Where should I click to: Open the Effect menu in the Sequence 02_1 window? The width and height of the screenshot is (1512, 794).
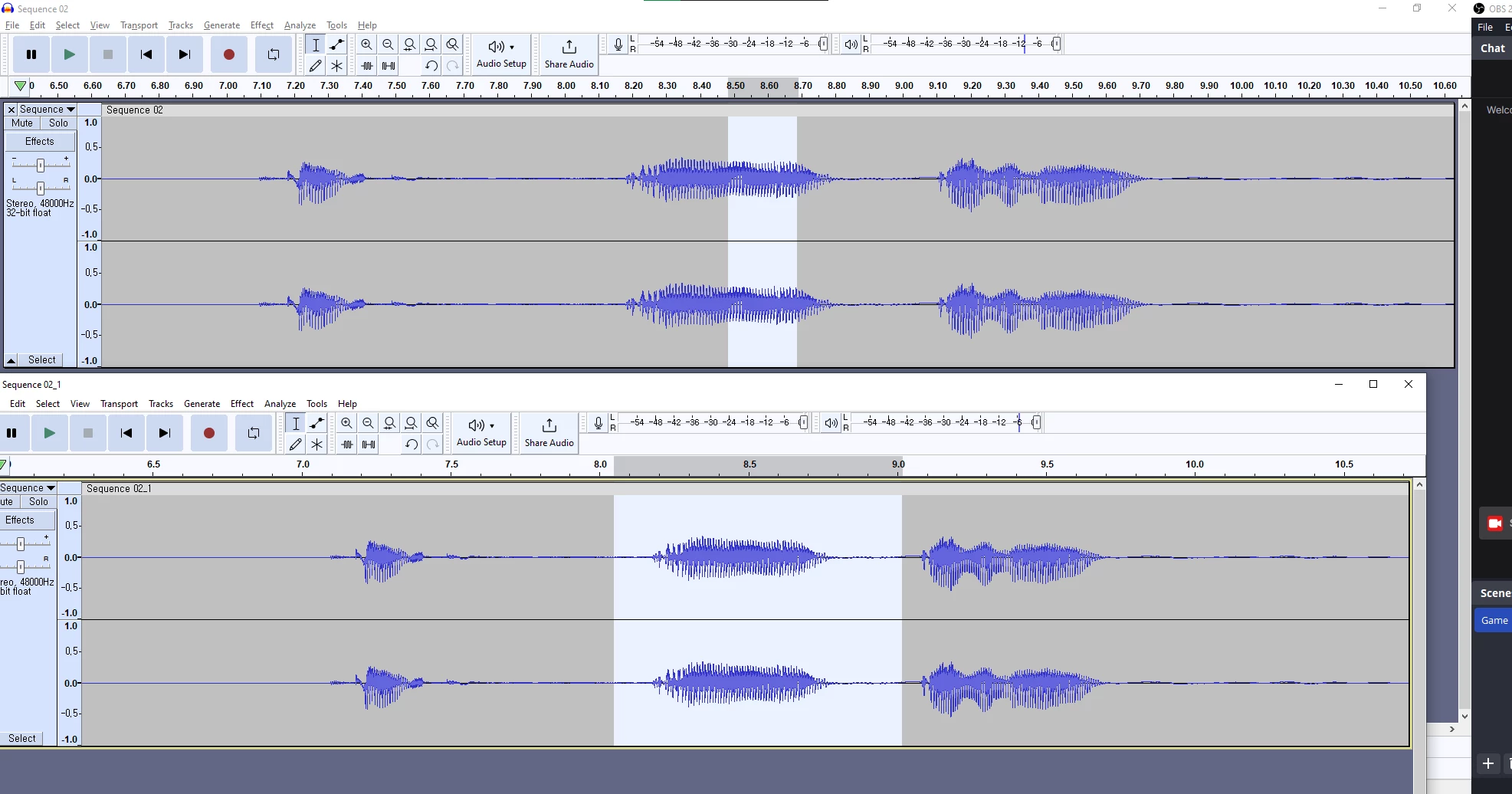coord(242,404)
